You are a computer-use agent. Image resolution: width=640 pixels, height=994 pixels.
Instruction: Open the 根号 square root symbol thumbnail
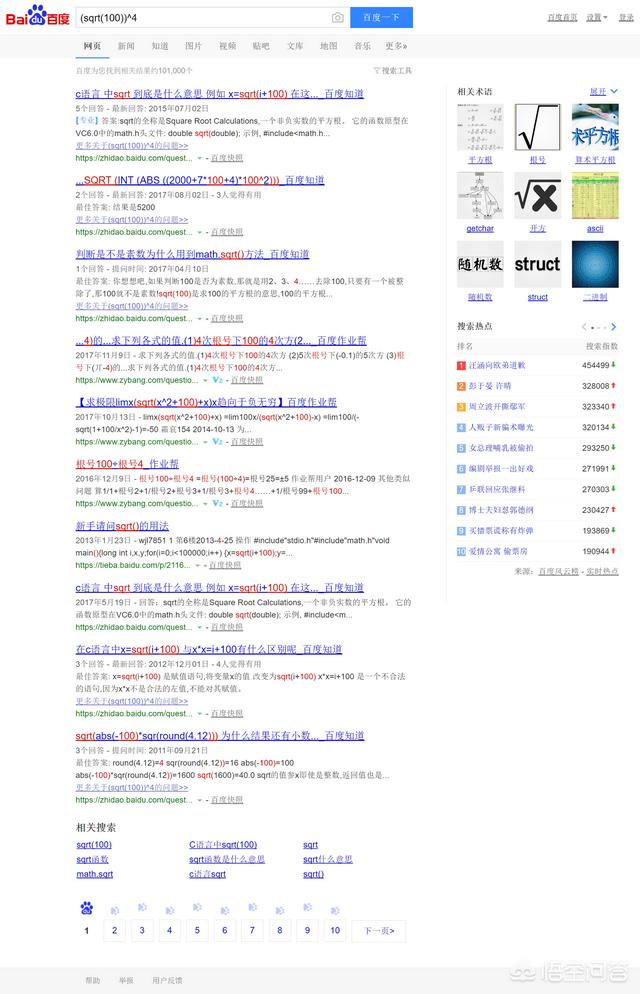[x=537, y=127]
